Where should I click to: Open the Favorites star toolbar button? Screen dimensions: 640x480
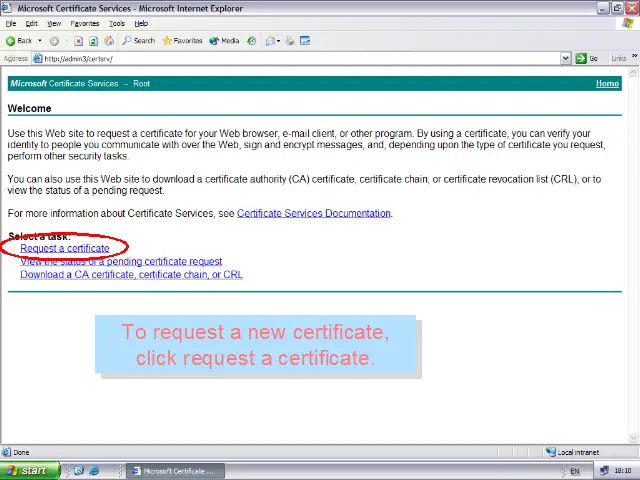coord(182,41)
